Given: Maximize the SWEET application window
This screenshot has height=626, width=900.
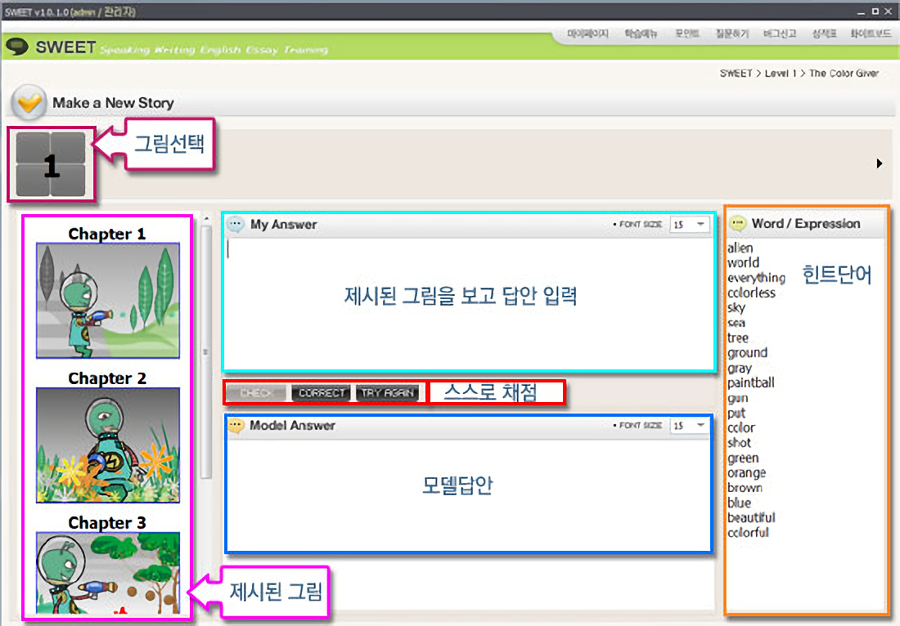Looking at the screenshot, I should pyautogui.click(x=876, y=11).
